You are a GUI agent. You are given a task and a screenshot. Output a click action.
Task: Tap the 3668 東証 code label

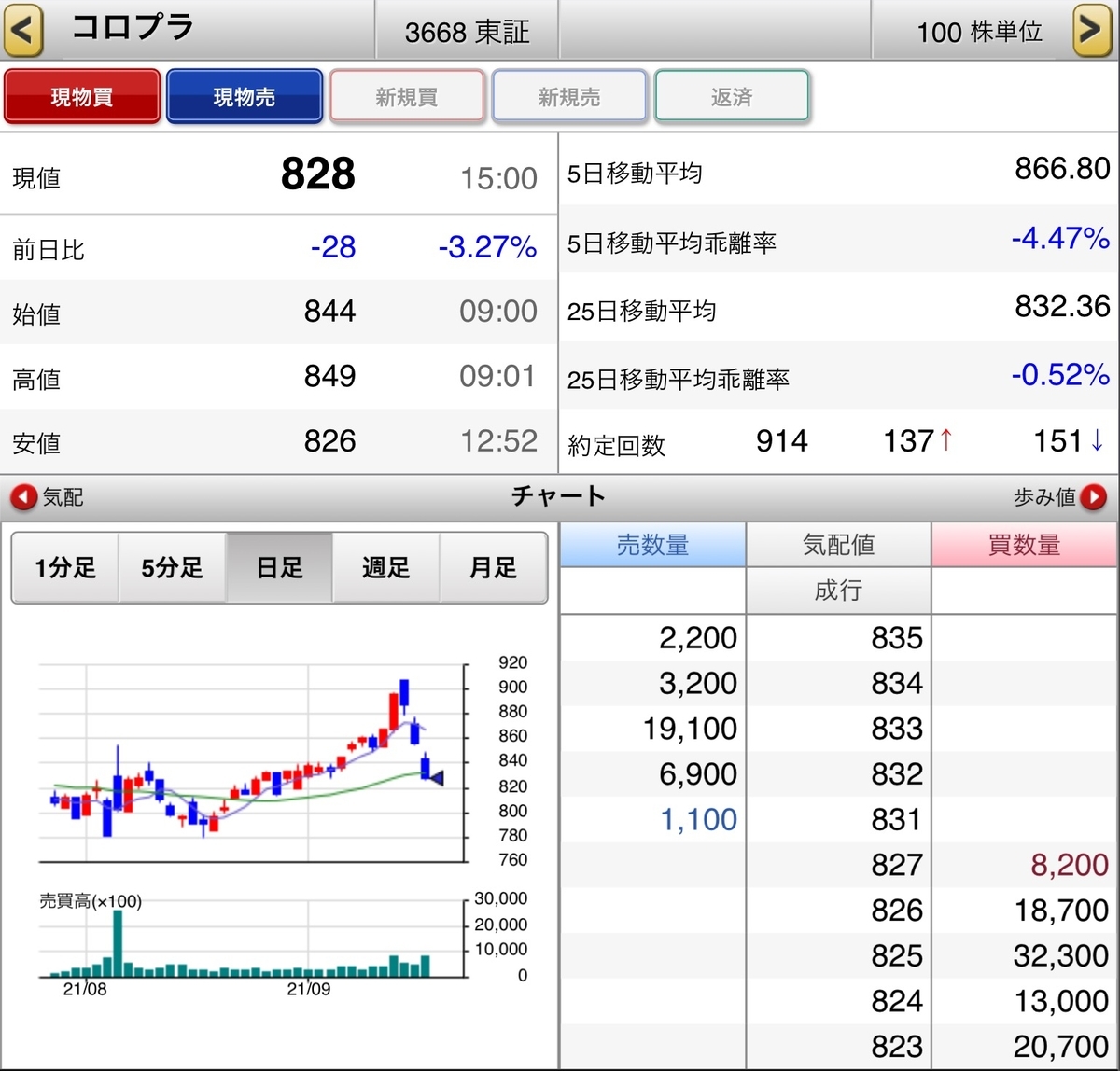click(467, 33)
